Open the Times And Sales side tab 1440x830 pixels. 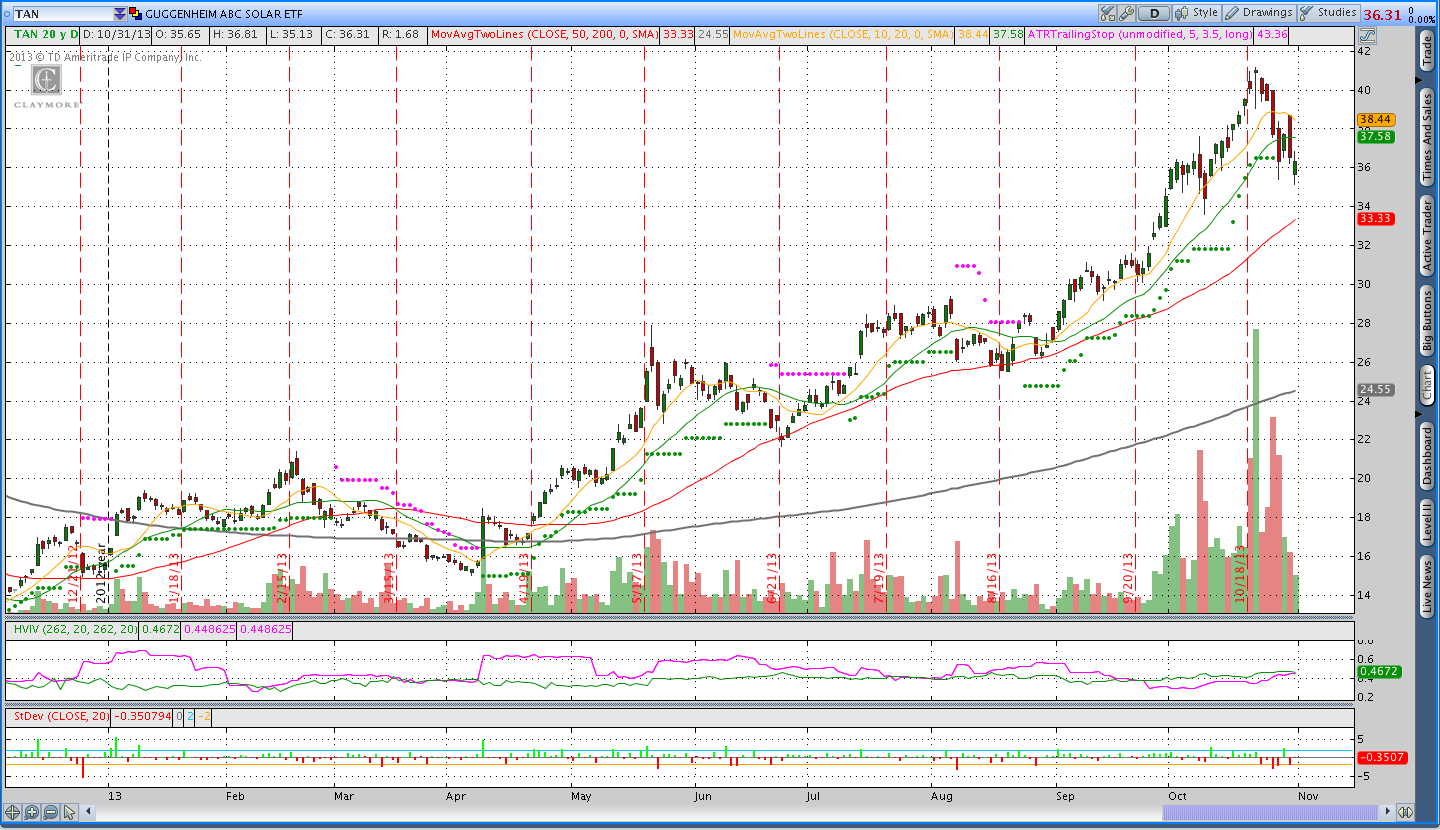pyautogui.click(x=1428, y=137)
